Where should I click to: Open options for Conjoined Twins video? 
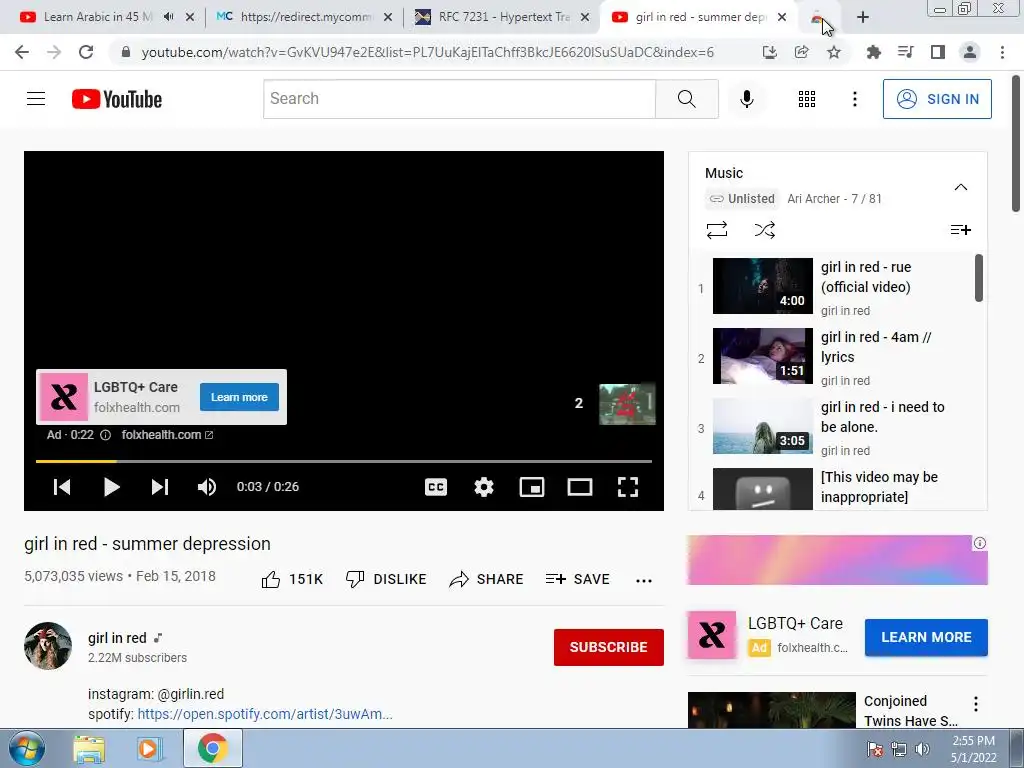pyautogui.click(x=976, y=704)
